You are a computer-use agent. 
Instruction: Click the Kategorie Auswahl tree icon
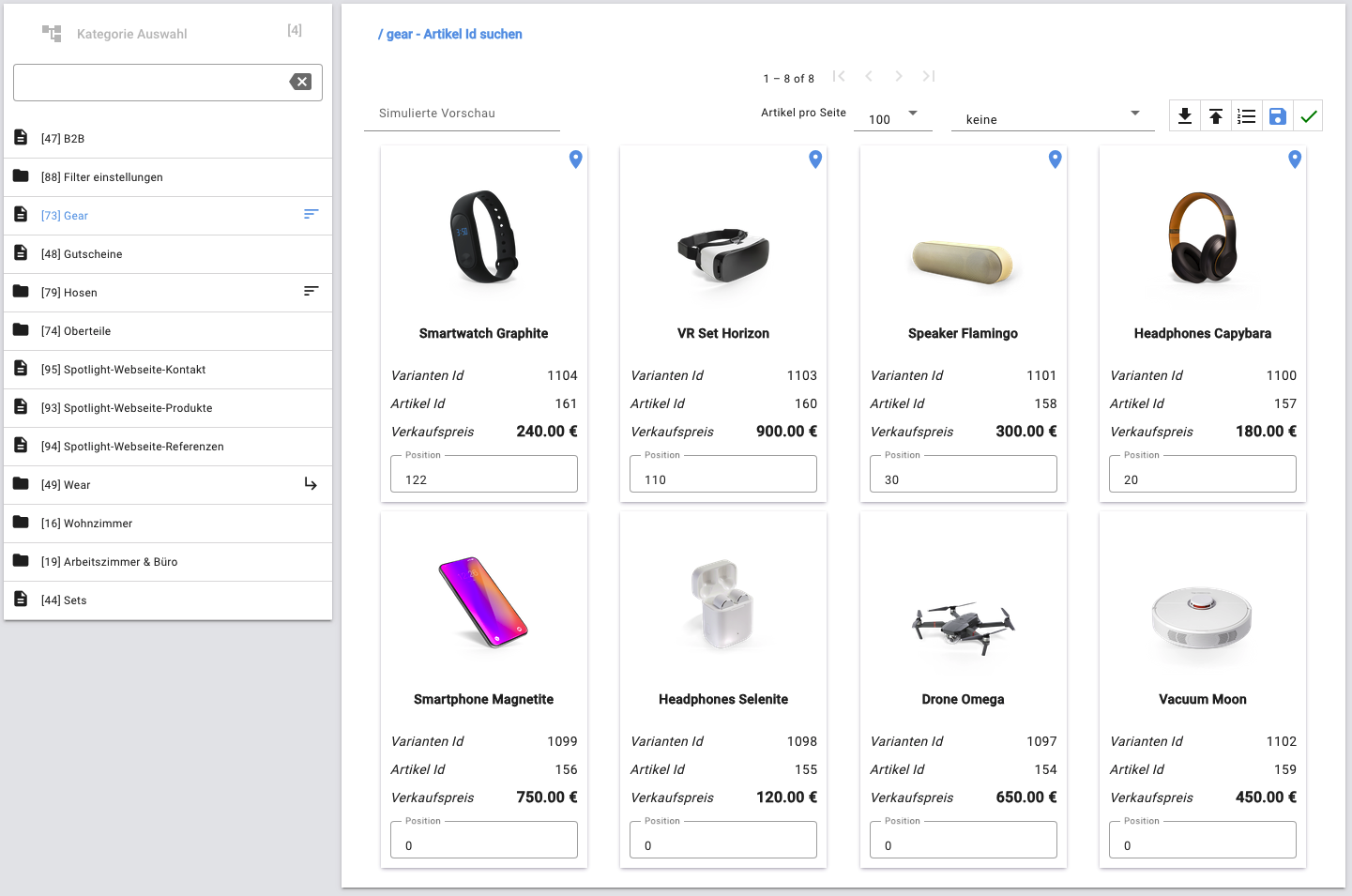tap(52, 34)
